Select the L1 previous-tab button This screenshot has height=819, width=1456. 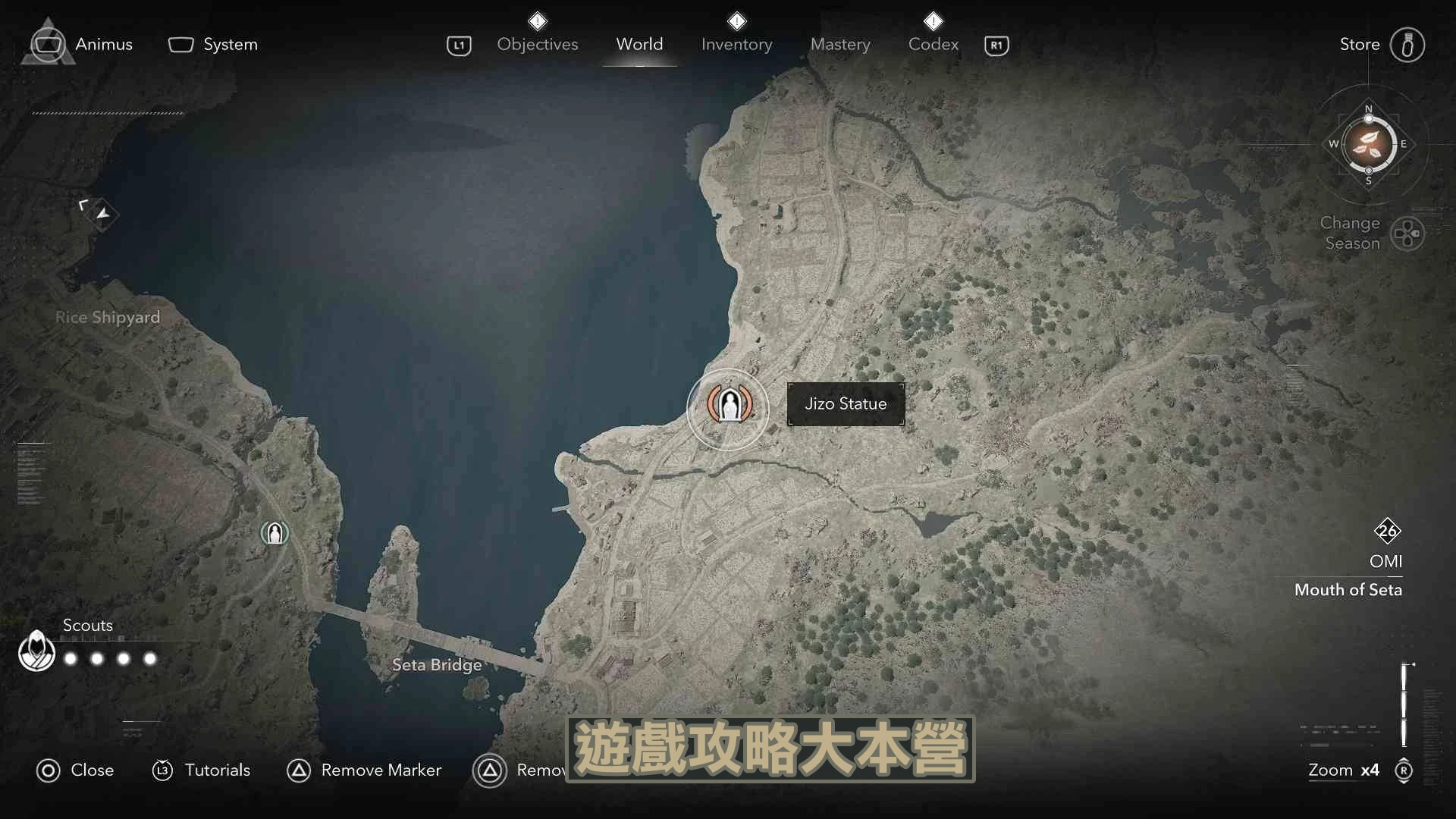coord(459,45)
